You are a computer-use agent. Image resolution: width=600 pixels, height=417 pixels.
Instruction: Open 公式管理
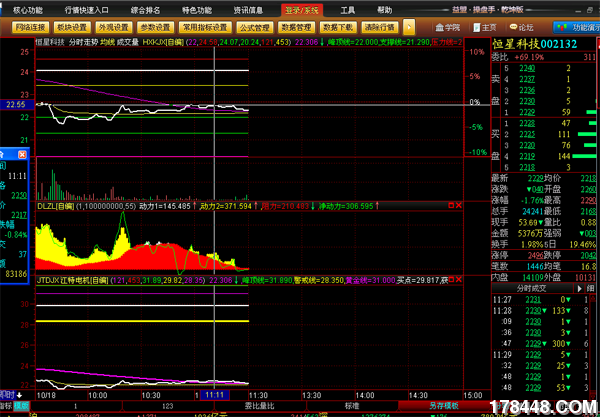[254, 28]
